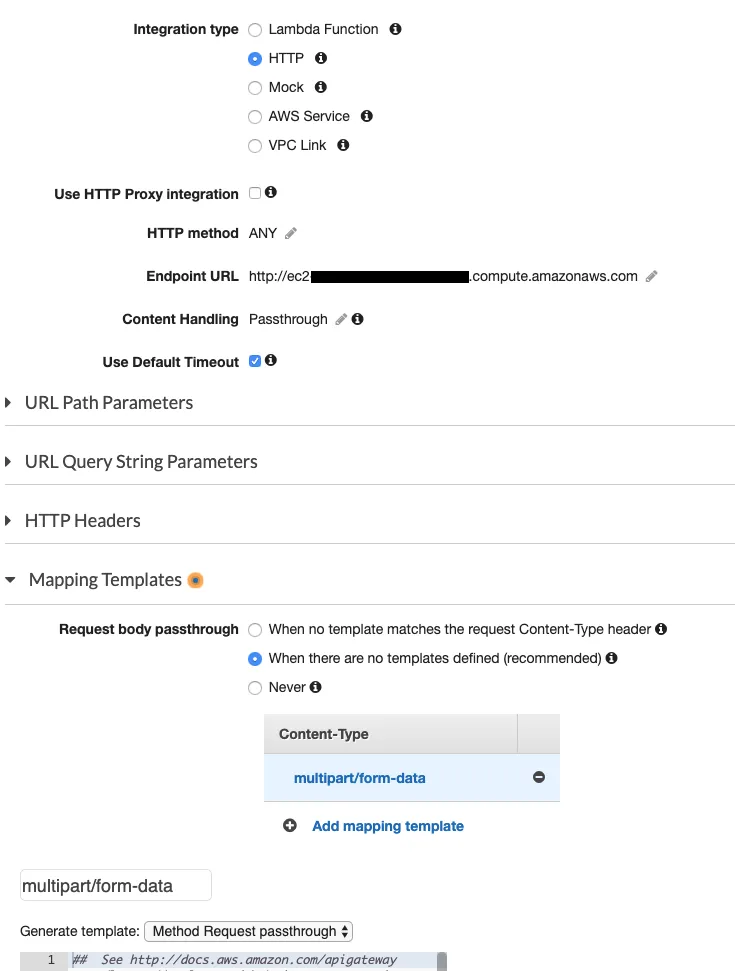735x971 pixels.
Task: Click the Content Handling edit pencil
Action: 341,319
